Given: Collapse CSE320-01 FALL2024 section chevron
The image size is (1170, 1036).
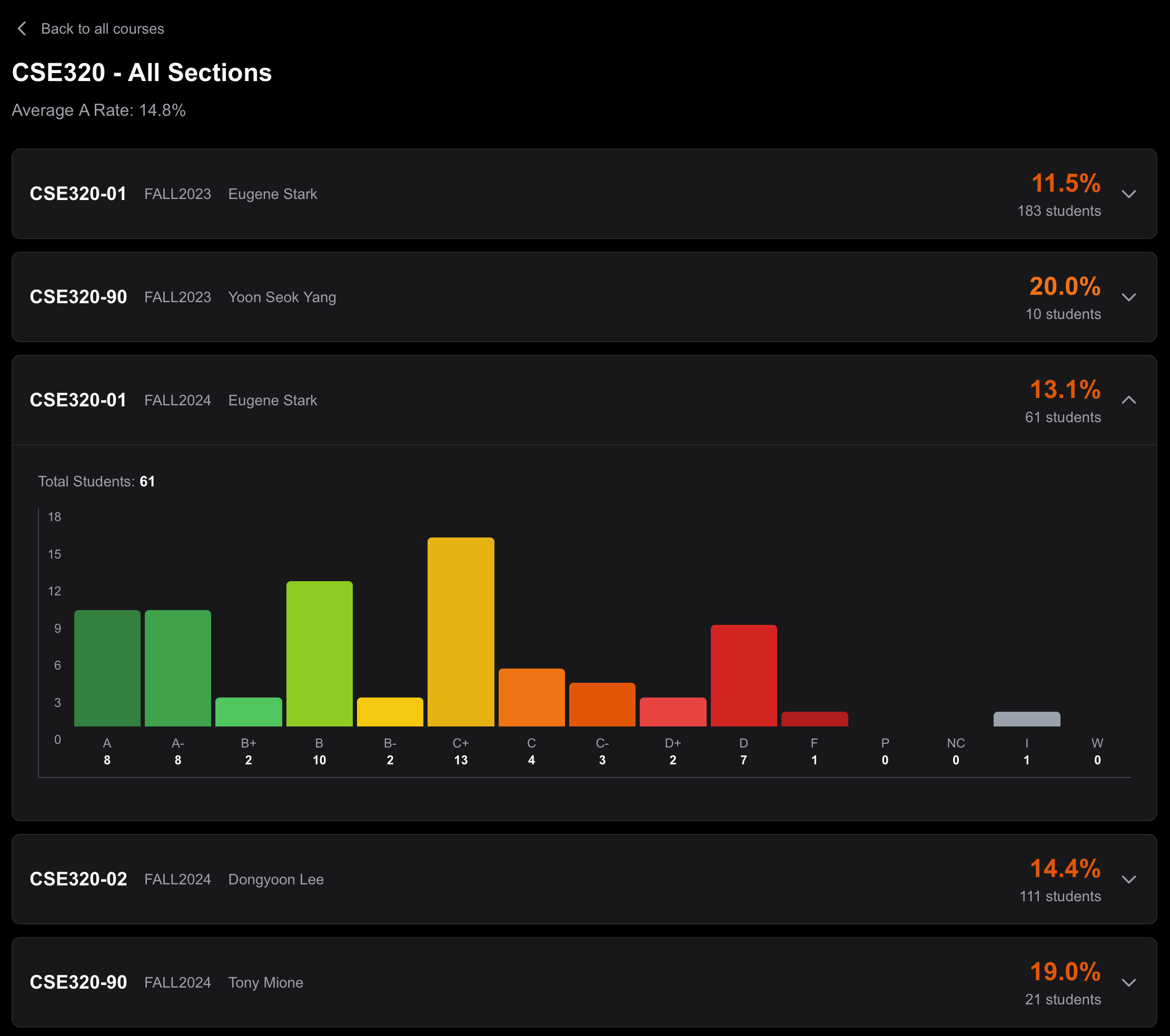Looking at the screenshot, I should 1128,400.
